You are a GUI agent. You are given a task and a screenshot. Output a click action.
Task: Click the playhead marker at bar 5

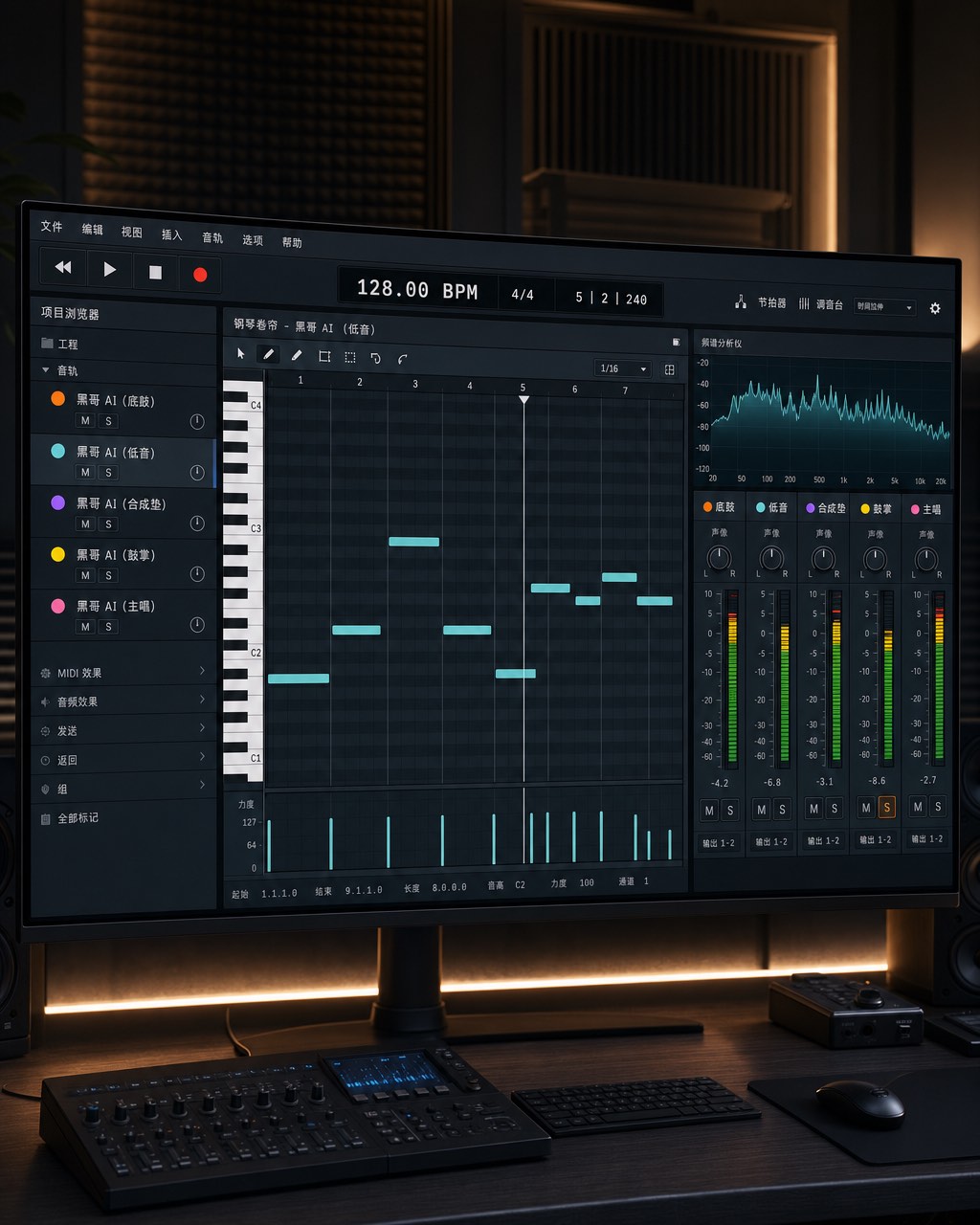click(523, 399)
